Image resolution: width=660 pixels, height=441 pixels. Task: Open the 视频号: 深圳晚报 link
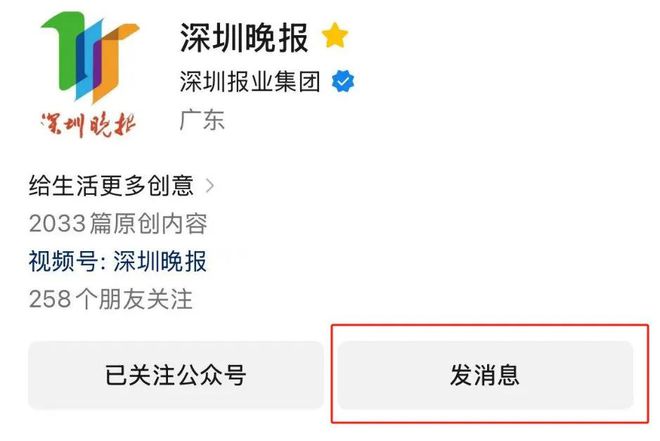pyautogui.click(x=118, y=261)
